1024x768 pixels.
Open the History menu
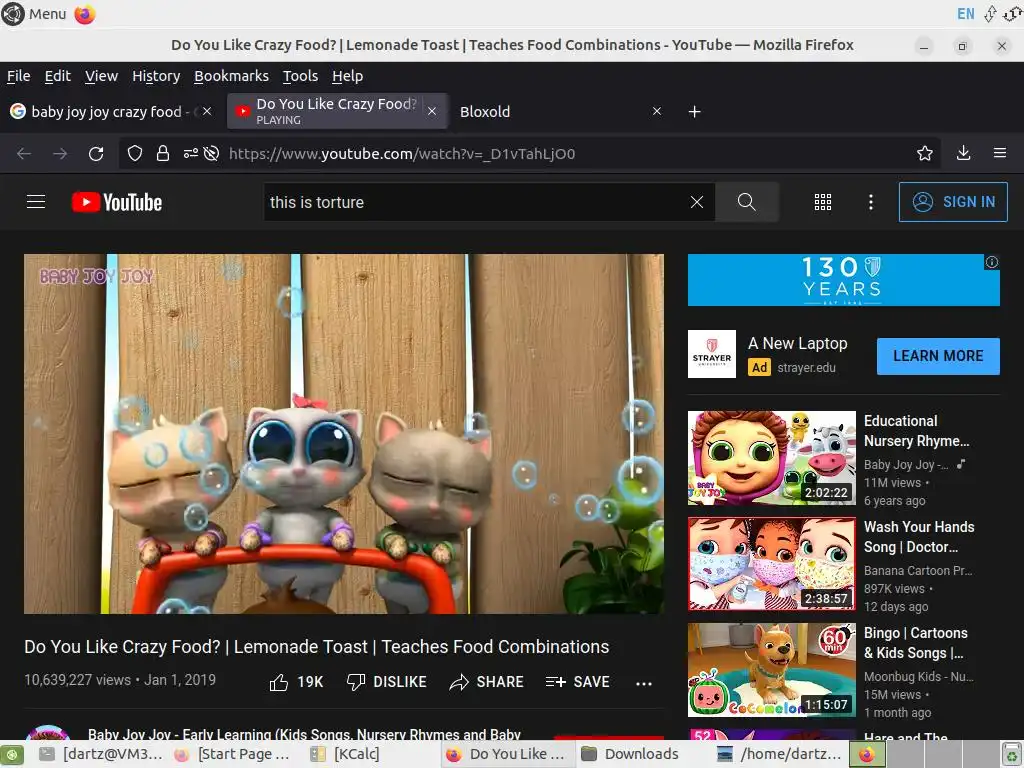click(x=156, y=76)
